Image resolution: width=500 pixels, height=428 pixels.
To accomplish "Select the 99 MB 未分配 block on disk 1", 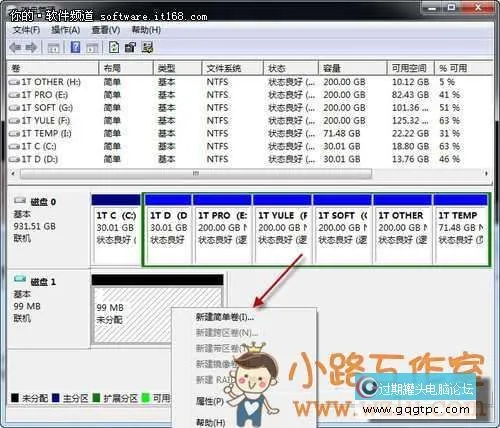I will (157, 309).
